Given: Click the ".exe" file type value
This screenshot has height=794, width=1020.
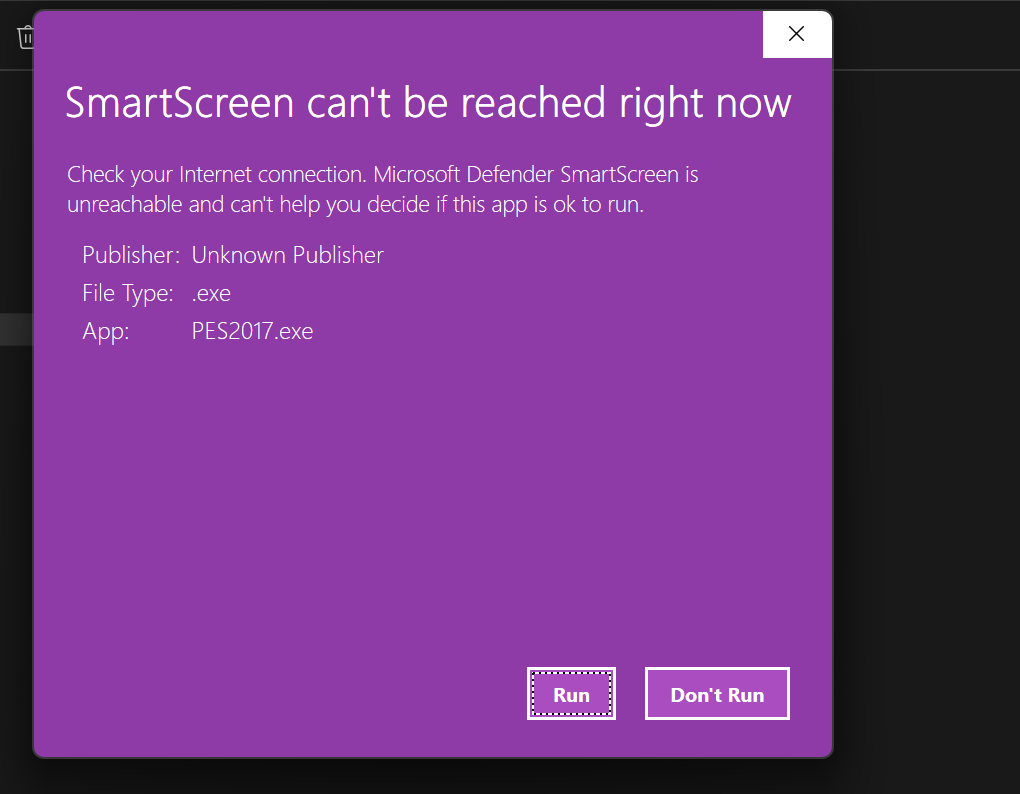Looking at the screenshot, I should pos(211,293).
